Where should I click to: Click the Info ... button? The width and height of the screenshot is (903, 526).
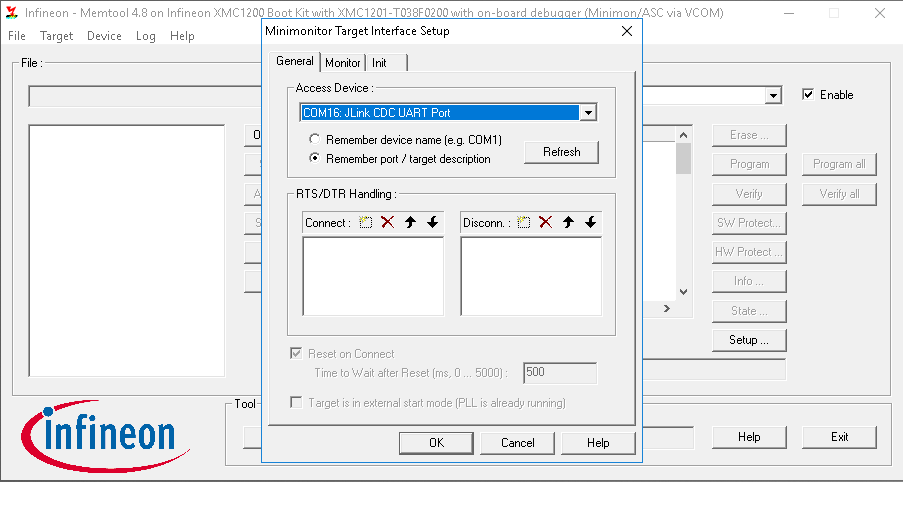pos(749,281)
